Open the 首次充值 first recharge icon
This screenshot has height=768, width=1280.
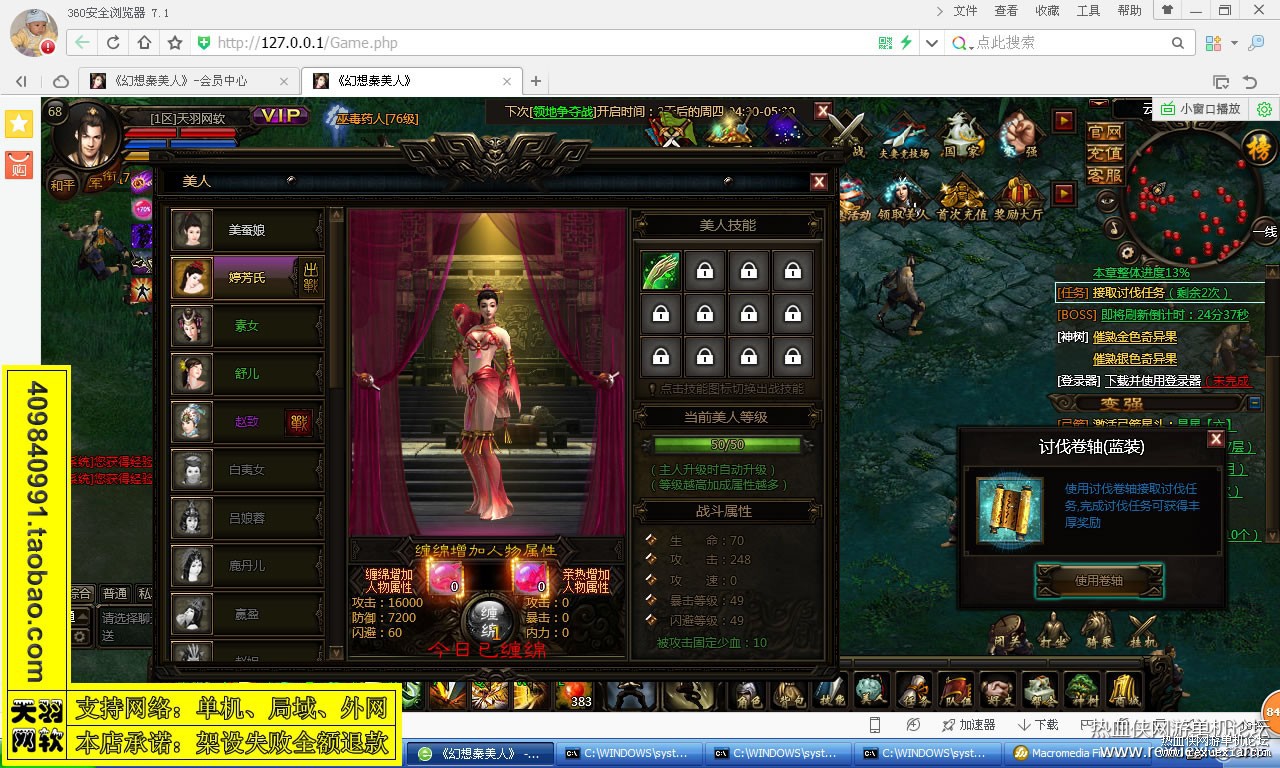pos(961,198)
